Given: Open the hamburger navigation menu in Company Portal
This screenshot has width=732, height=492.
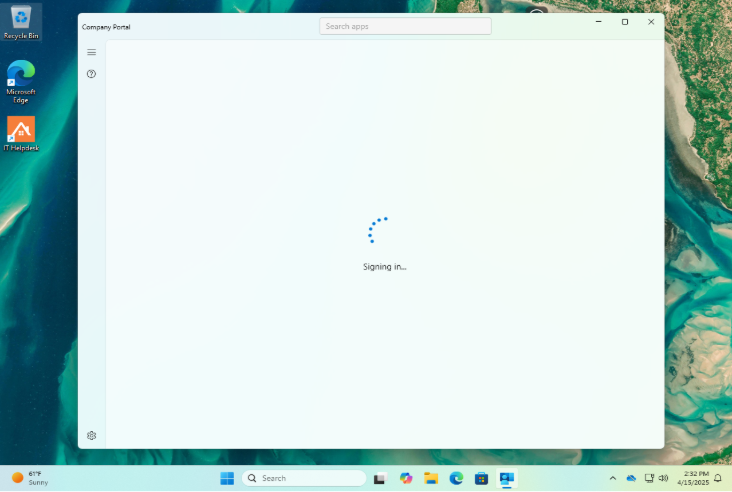Looking at the screenshot, I should click(x=92, y=52).
